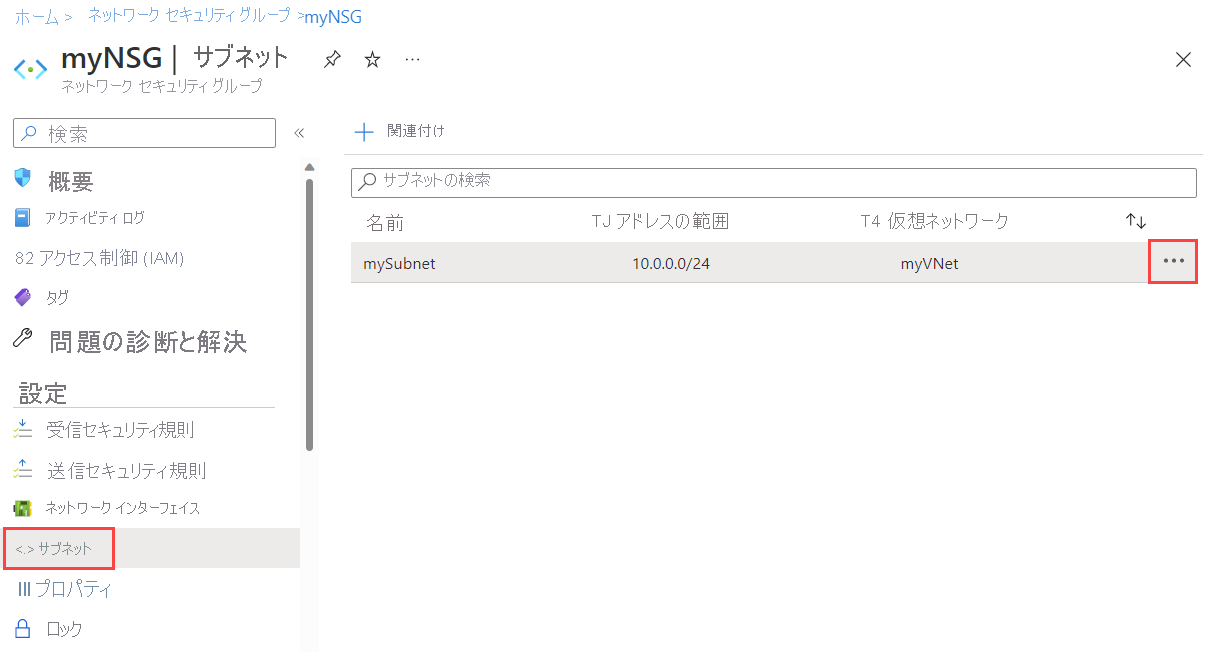
Task: Select the mySubnet row name
Action: 399,264
